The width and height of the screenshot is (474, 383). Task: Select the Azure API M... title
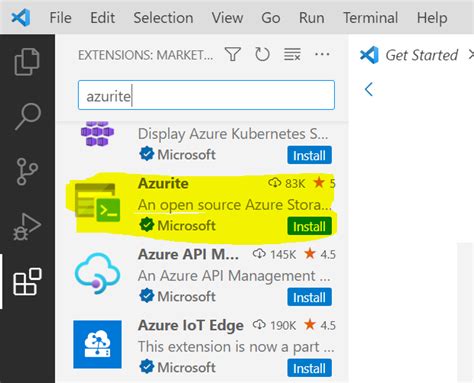tap(188, 255)
